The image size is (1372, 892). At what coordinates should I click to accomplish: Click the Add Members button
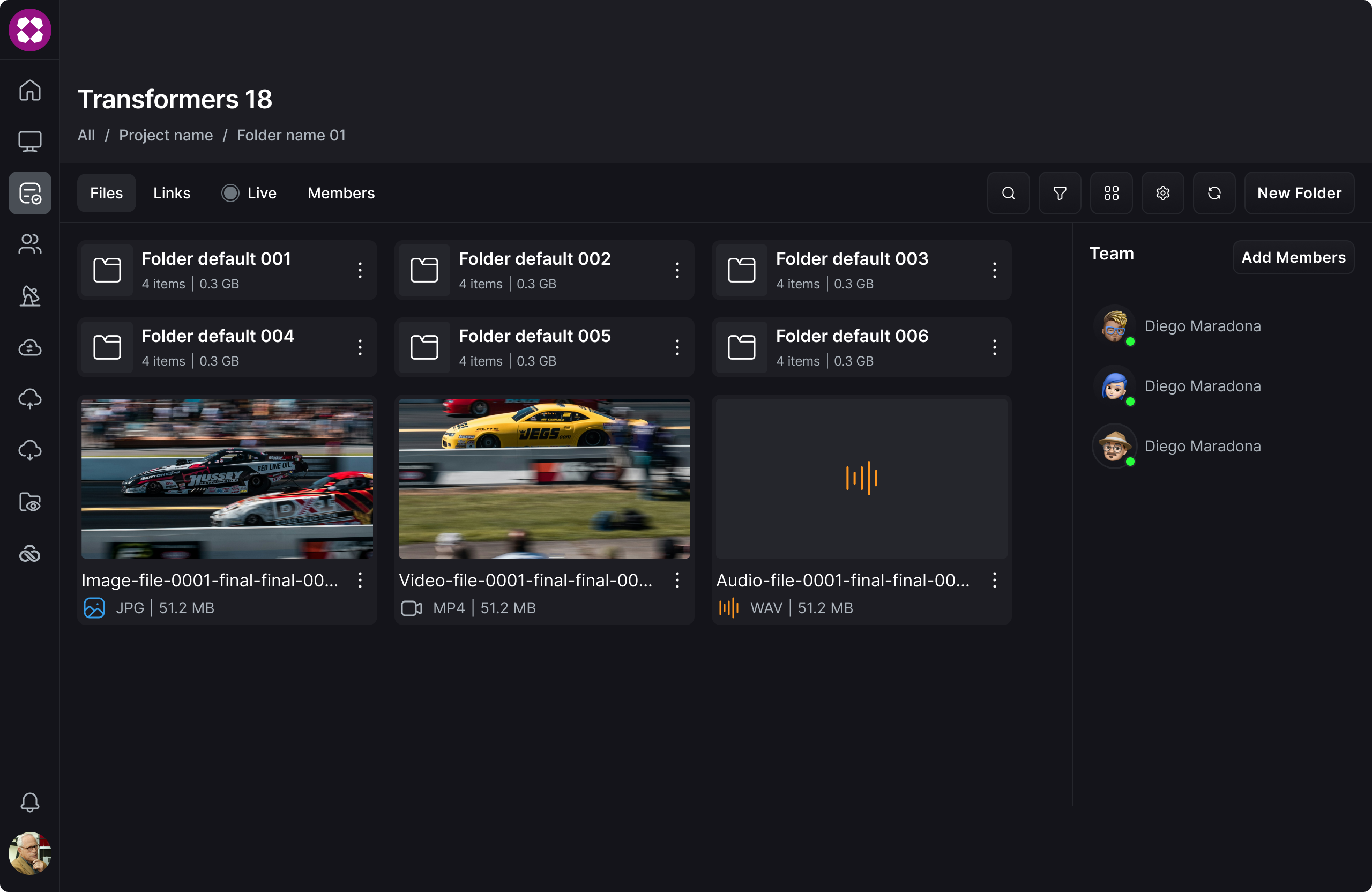[1293, 257]
